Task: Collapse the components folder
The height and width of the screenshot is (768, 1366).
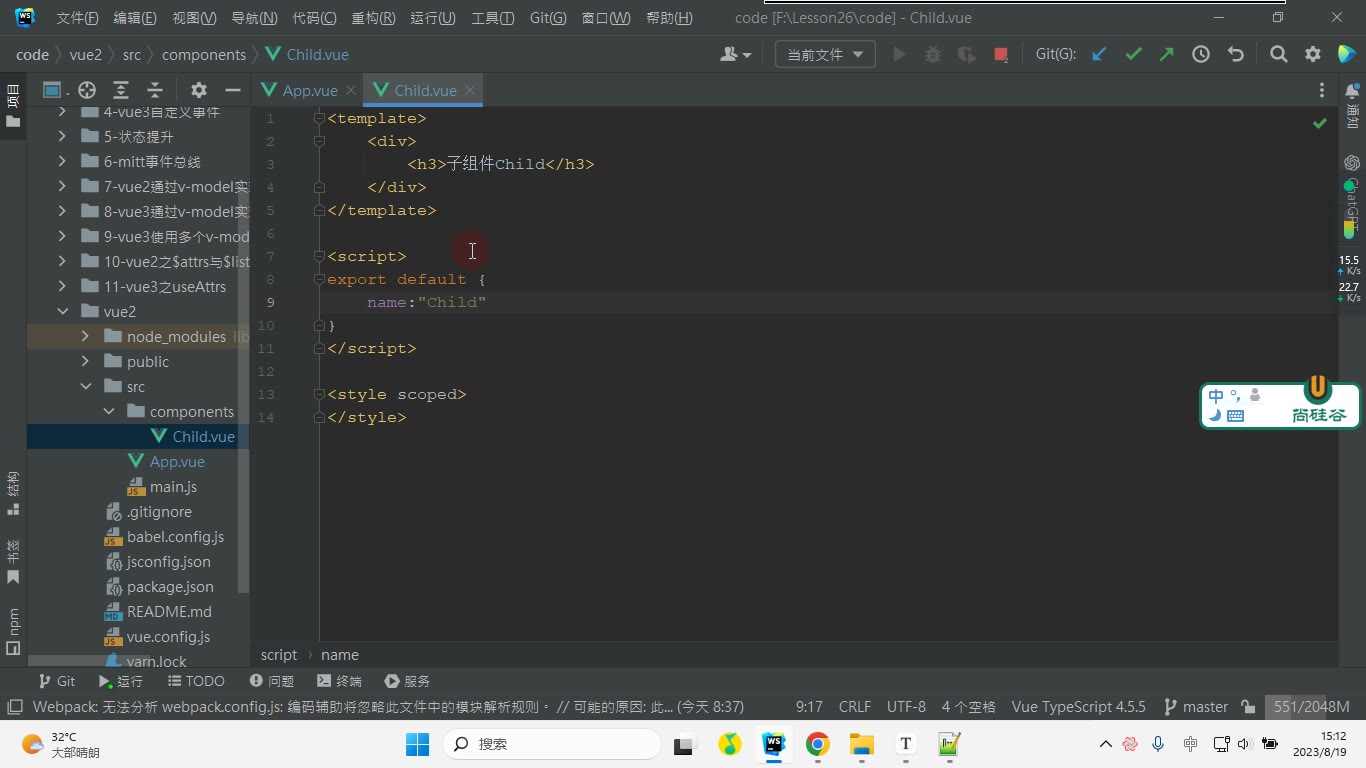Action: pyautogui.click(x=109, y=412)
